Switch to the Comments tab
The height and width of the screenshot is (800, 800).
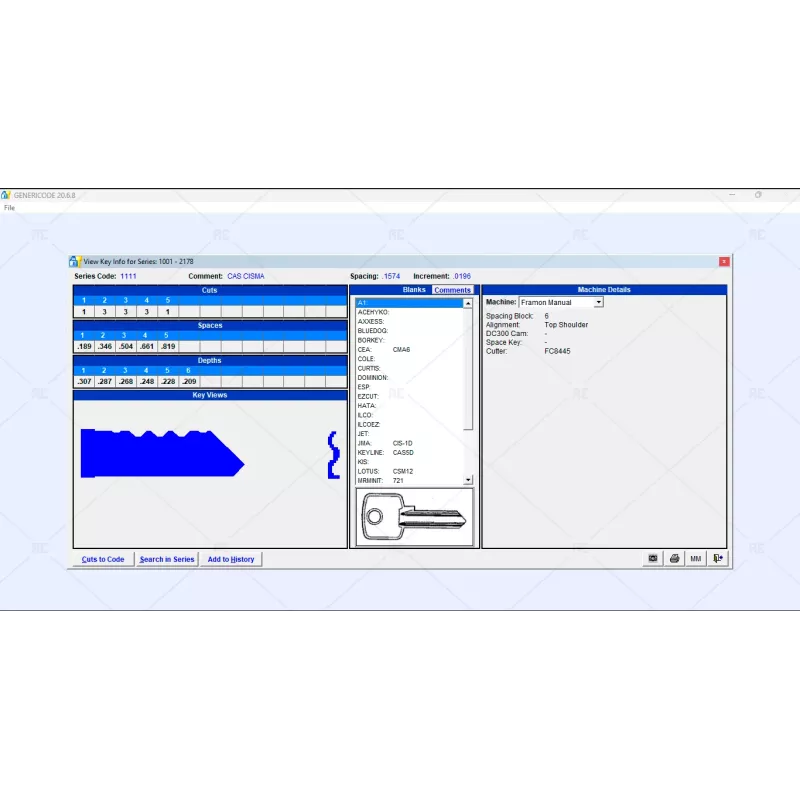point(452,289)
